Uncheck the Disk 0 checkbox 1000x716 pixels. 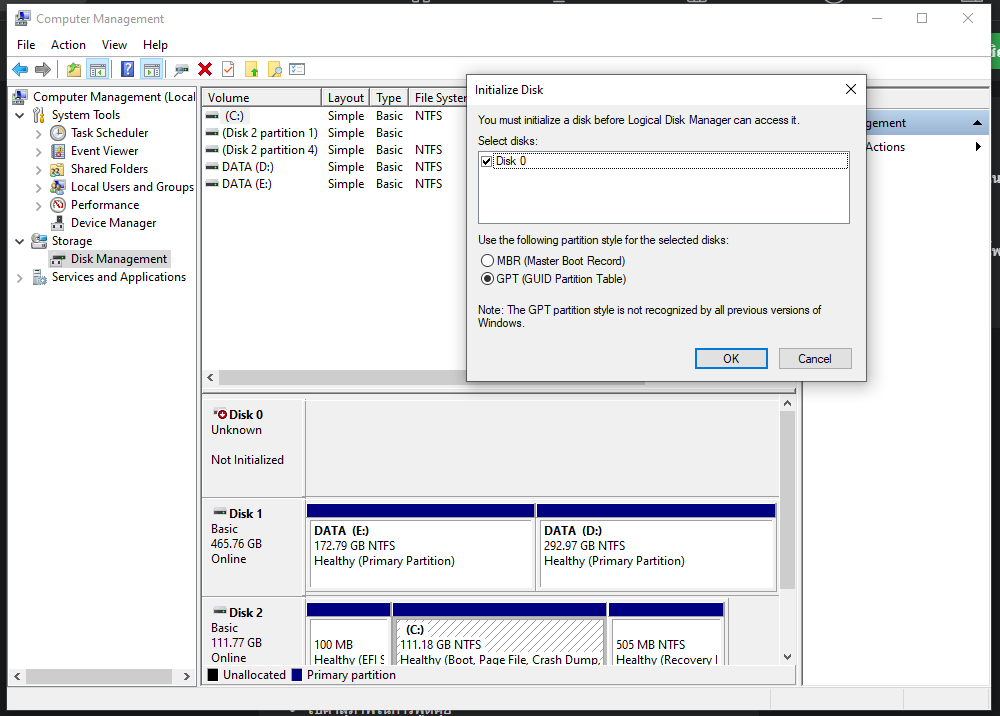coord(487,161)
